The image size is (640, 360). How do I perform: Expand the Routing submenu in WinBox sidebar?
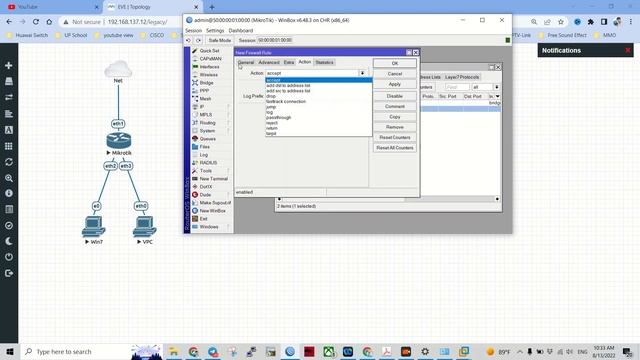click(x=211, y=123)
